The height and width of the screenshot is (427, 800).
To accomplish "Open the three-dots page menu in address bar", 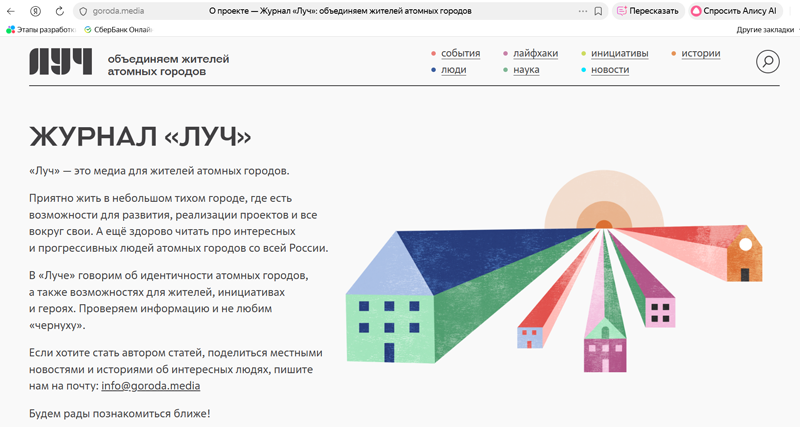I will pos(583,11).
